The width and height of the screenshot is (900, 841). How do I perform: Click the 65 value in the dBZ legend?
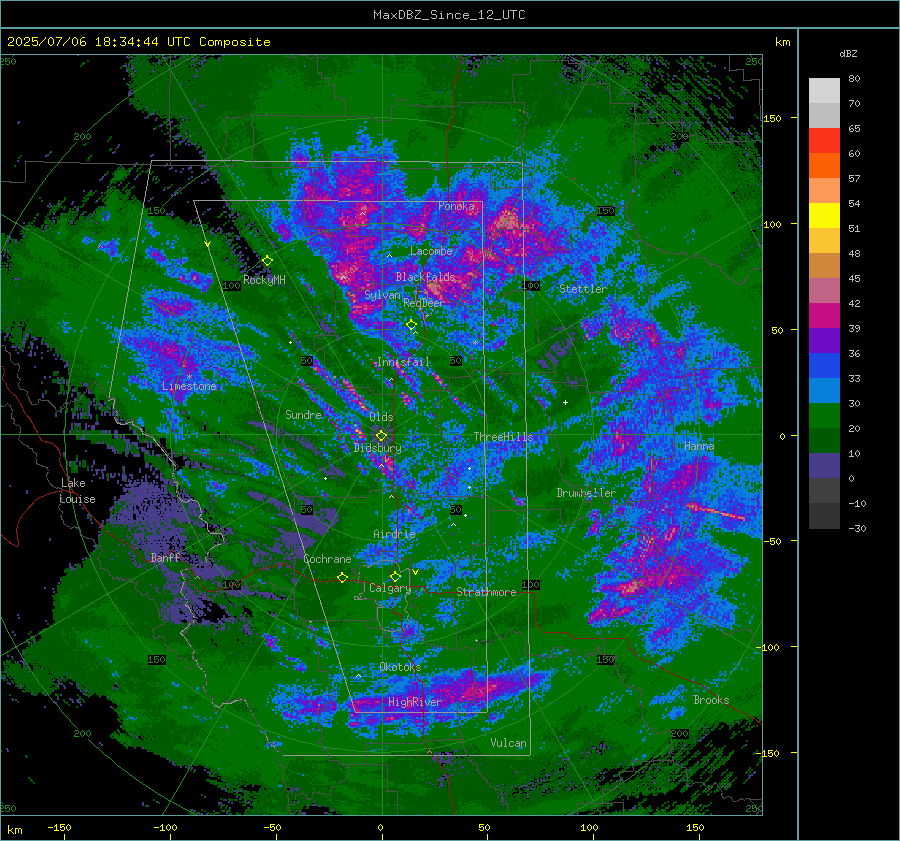pyautogui.click(x=854, y=129)
